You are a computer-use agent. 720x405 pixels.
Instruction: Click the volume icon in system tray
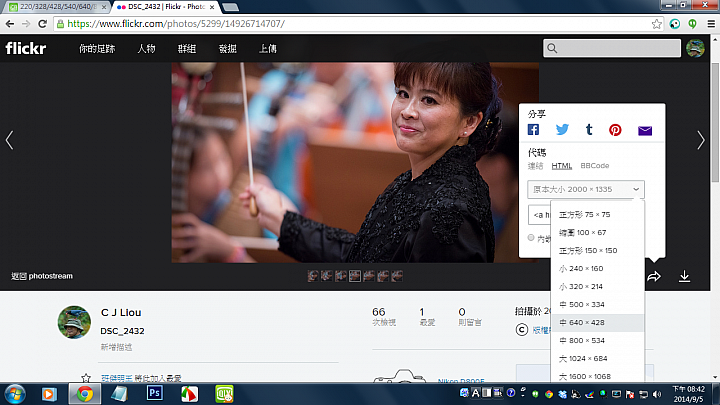point(657,394)
